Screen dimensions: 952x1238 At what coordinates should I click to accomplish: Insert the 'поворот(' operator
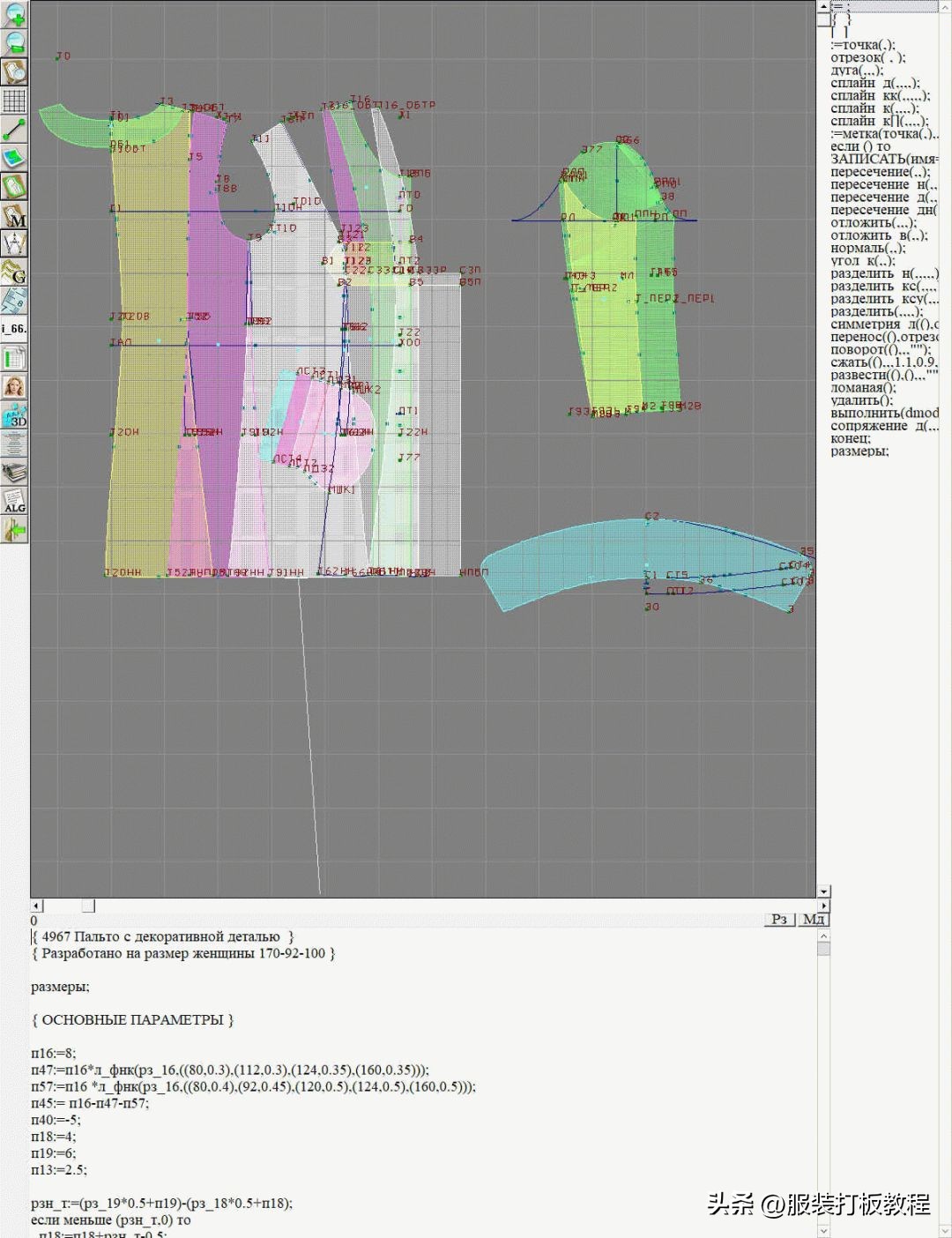[x=882, y=350]
